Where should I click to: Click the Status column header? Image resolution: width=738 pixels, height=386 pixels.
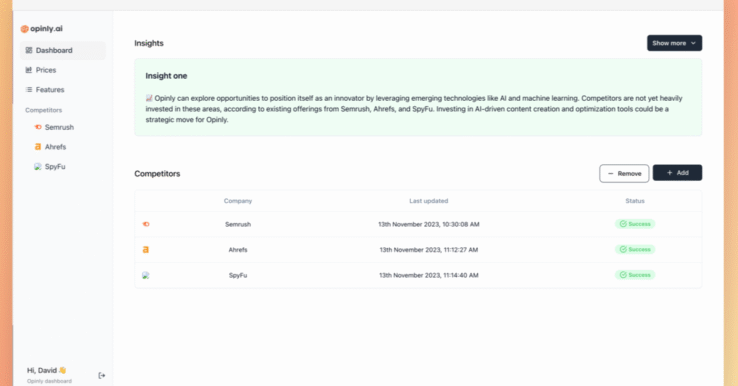(x=635, y=201)
